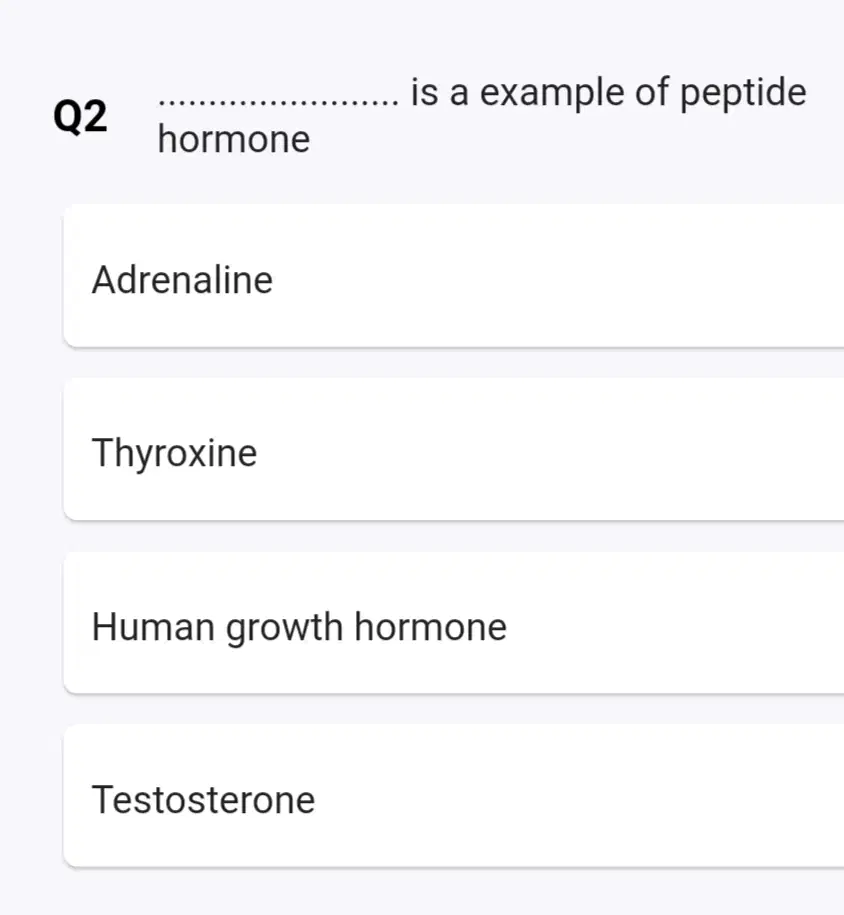Tap the 'Adrenaline' text label

[x=182, y=280]
